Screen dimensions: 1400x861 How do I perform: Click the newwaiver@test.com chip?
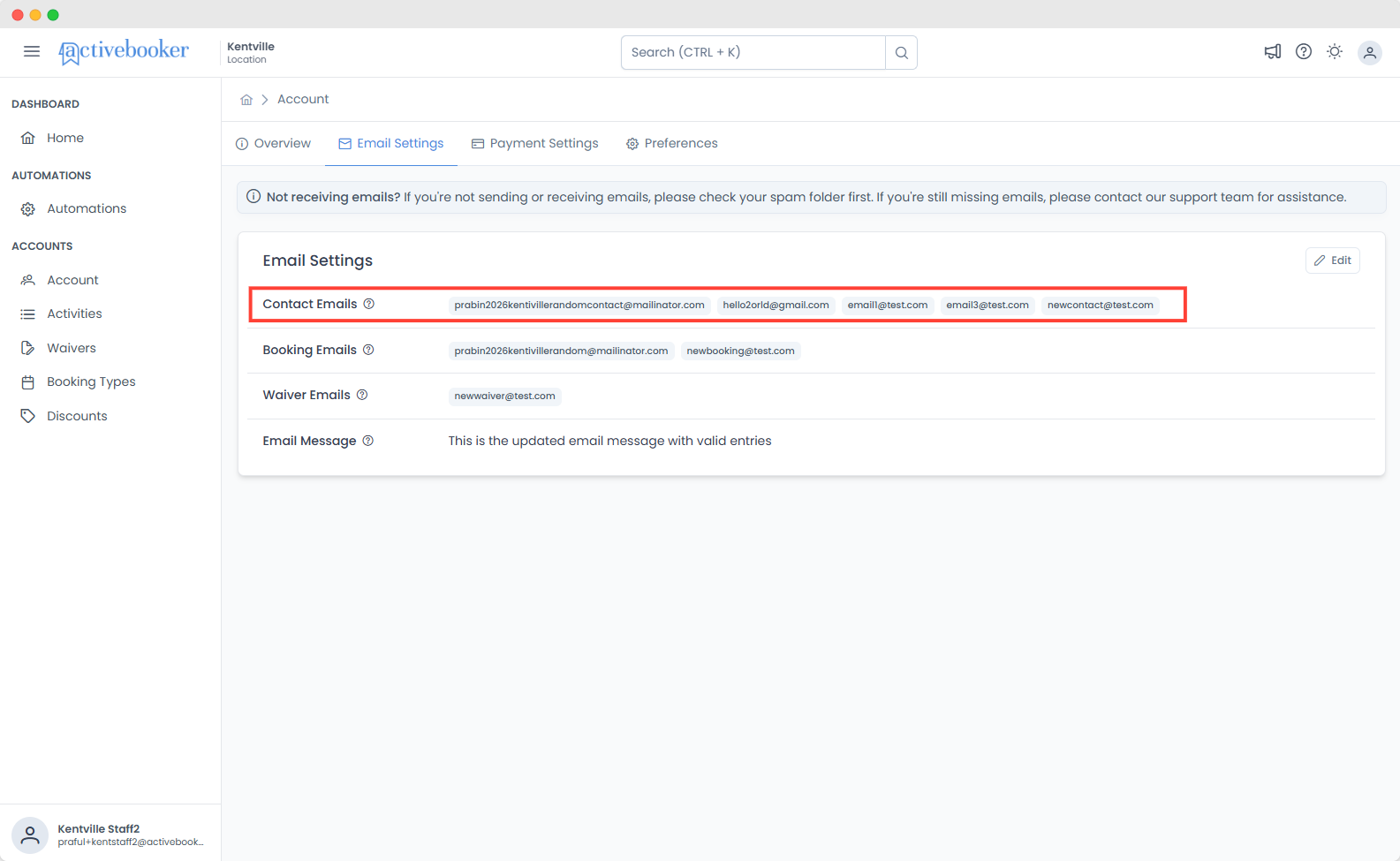tap(504, 396)
